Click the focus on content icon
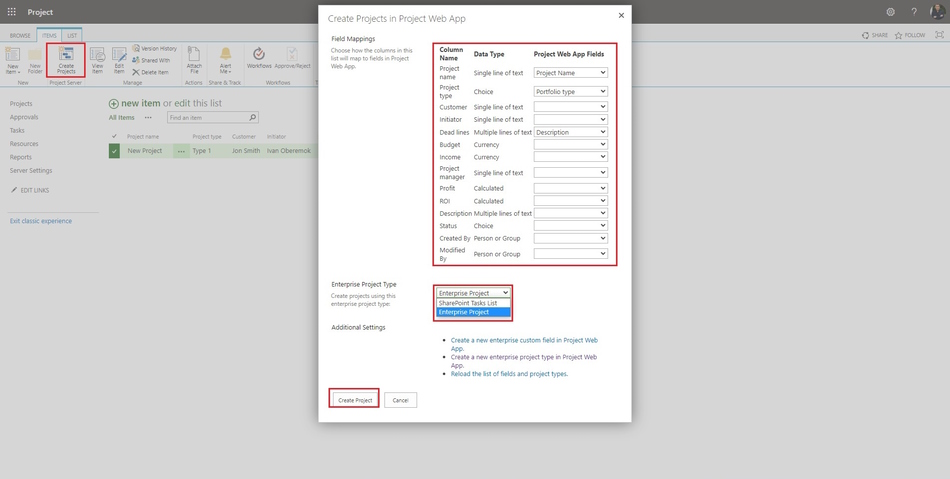Screen dimensions: 950x479 tap(940, 35)
